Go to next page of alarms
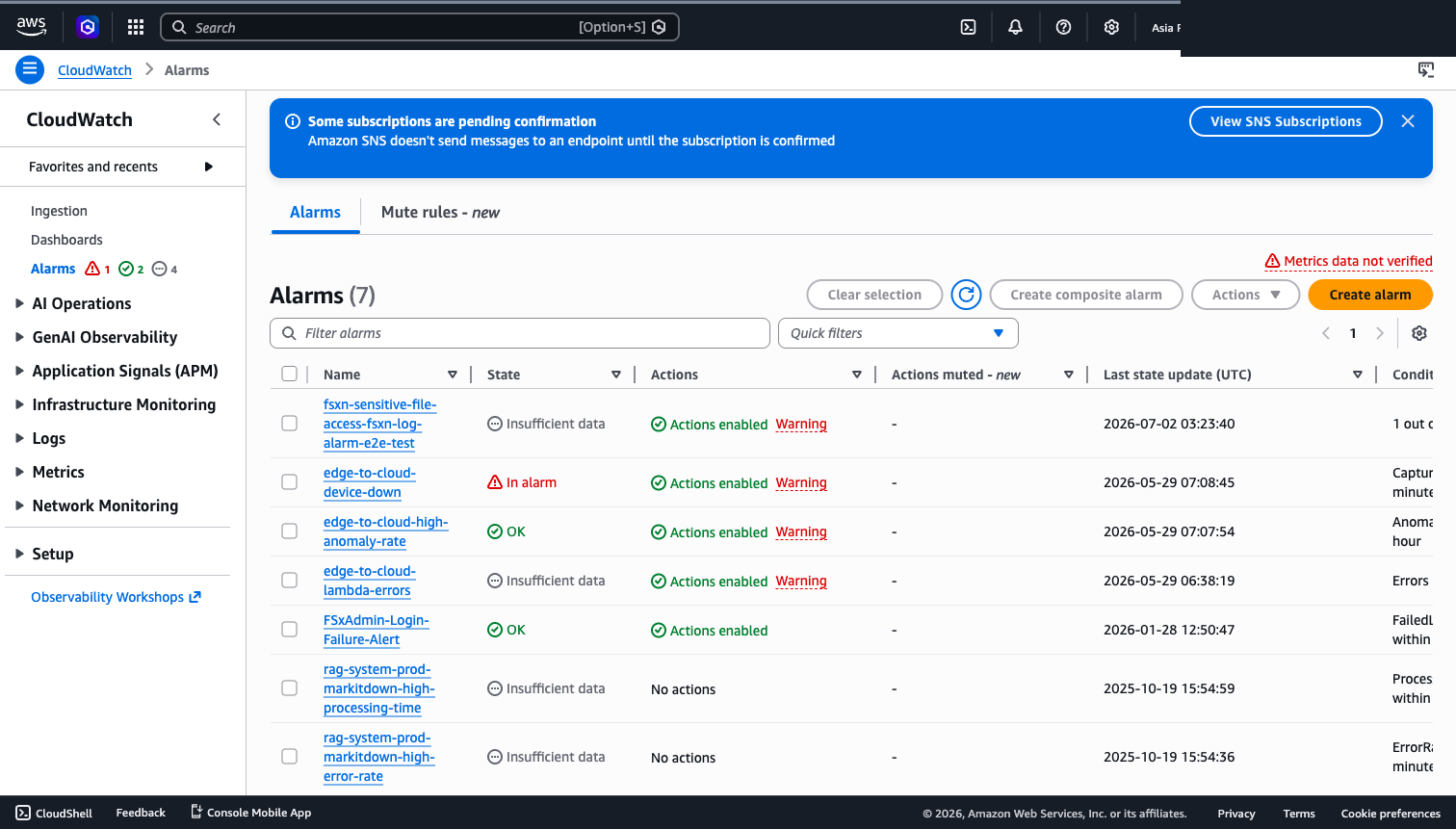Viewport: 1456px width, 829px height. [1380, 333]
